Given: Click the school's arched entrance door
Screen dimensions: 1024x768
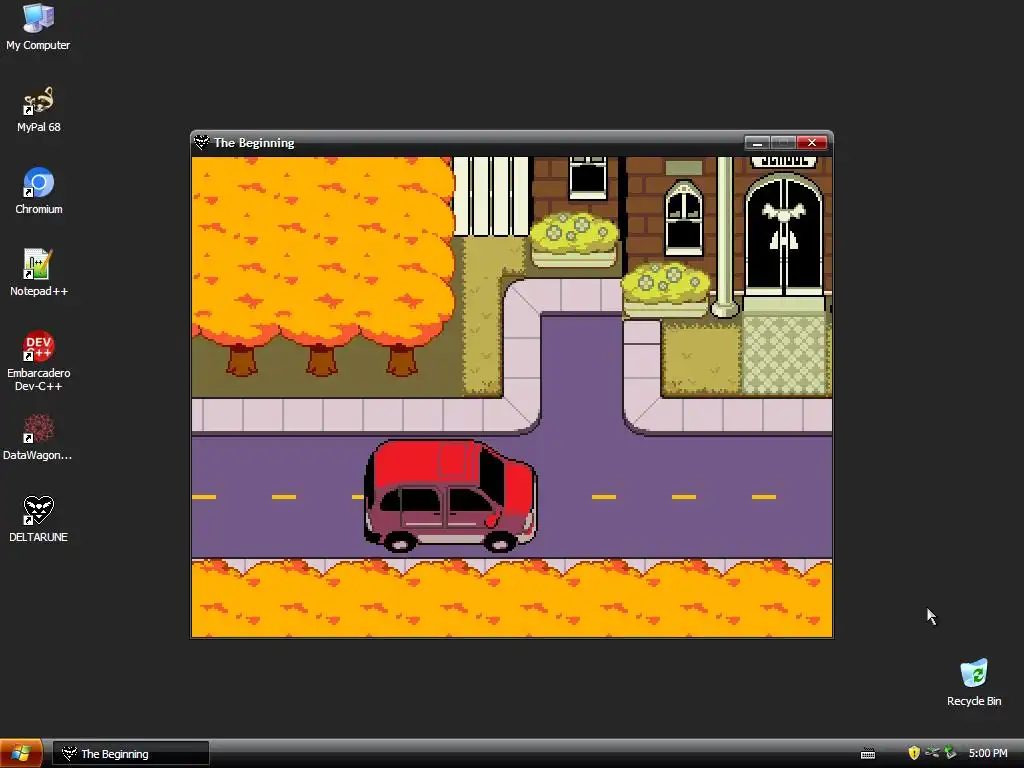Looking at the screenshot, I should [x=784, y=236].
